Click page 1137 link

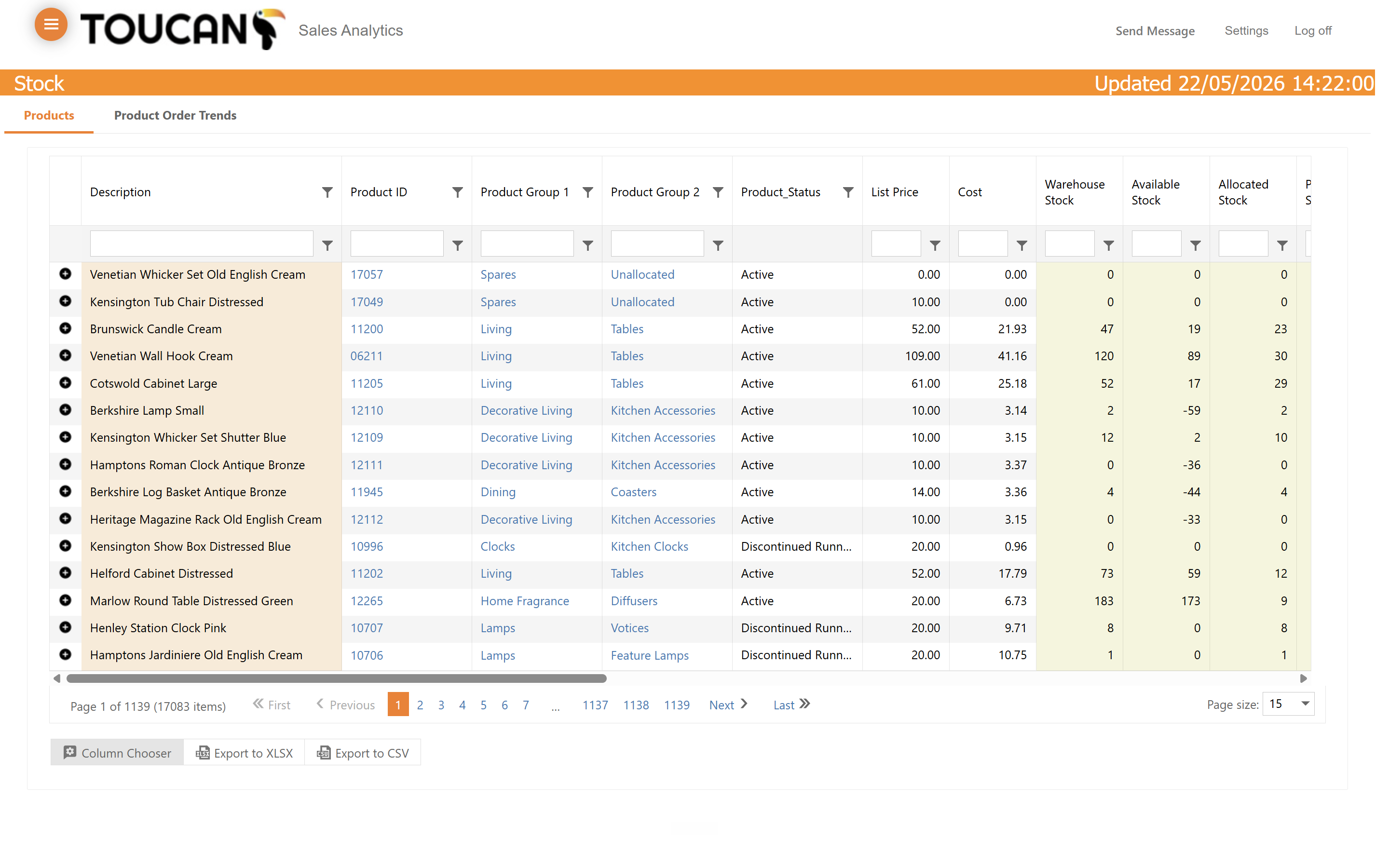595,705
